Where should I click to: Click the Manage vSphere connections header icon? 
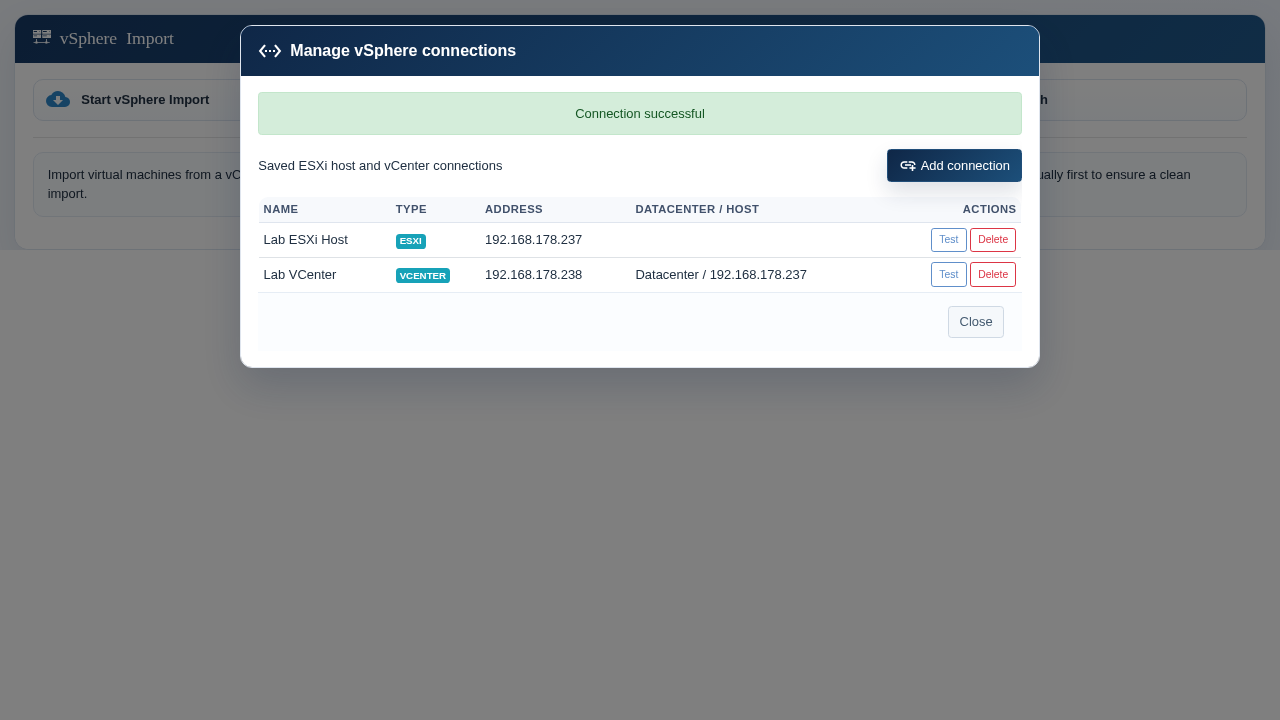270,51
